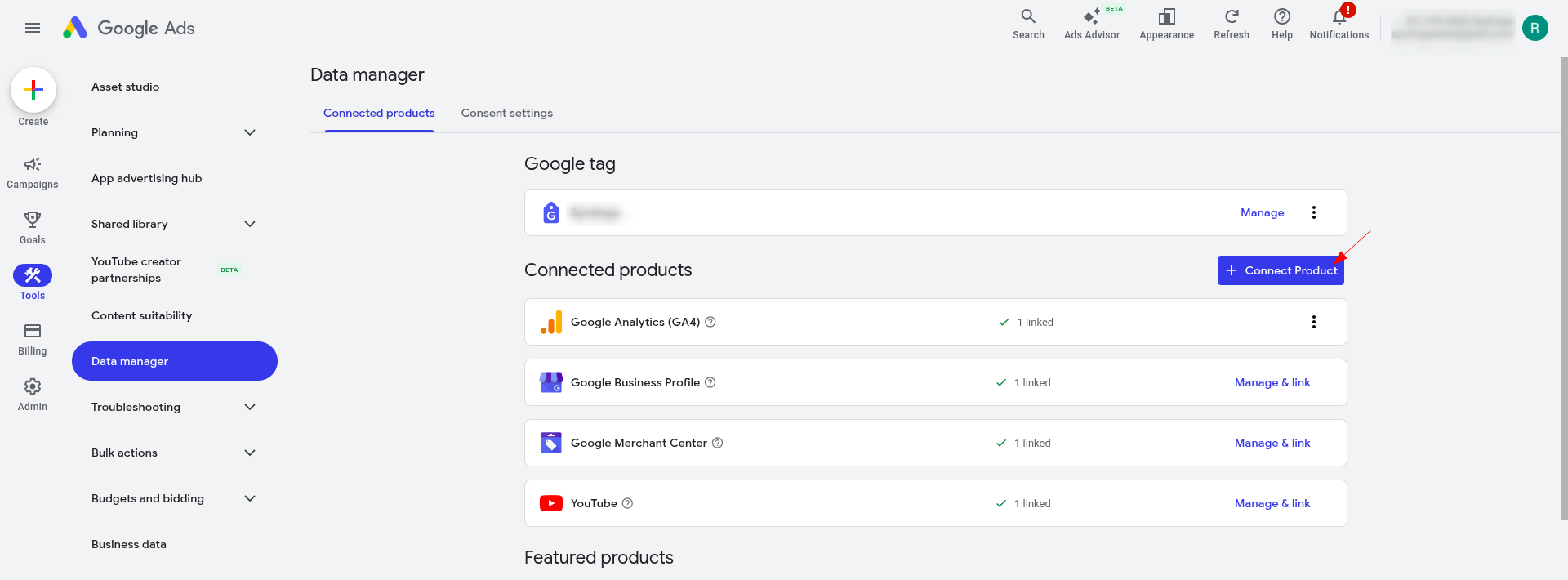Image resolution: width=1568 pixels, height=580 pixels.
Task: Expand Budgets and bidding section
Action: (250, 498)
